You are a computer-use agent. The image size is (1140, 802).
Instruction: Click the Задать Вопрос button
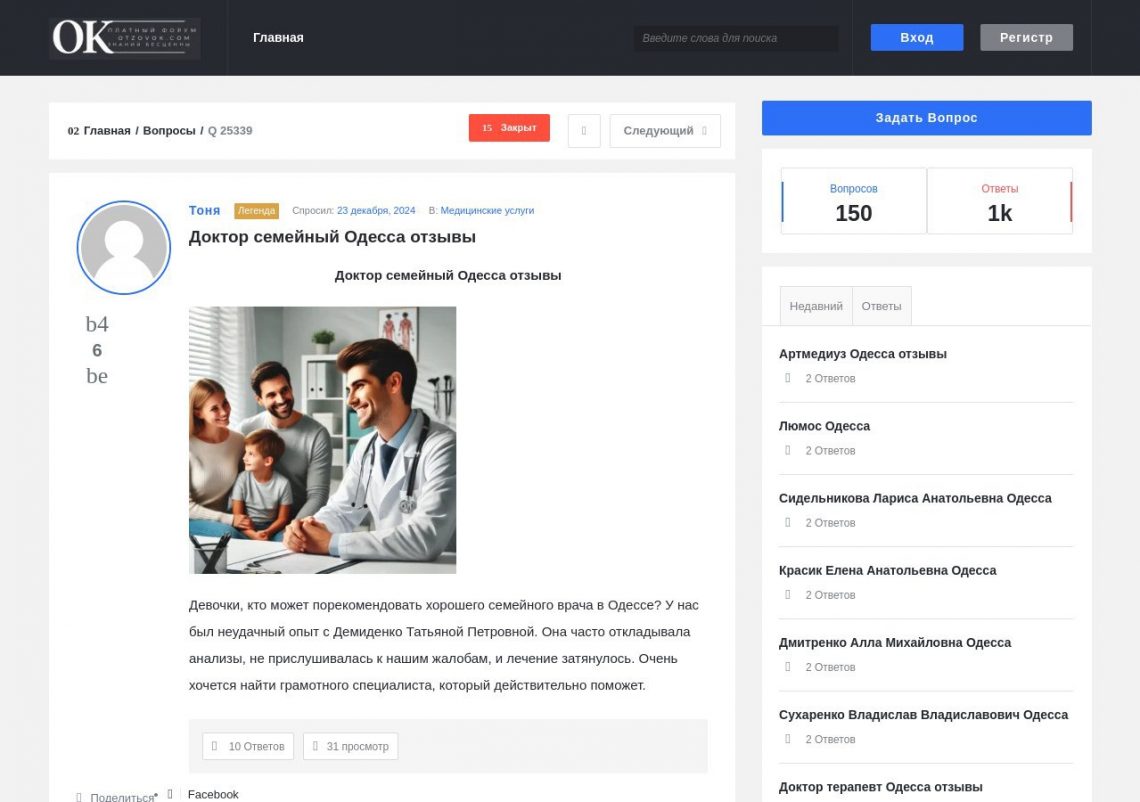click(926, 118)
